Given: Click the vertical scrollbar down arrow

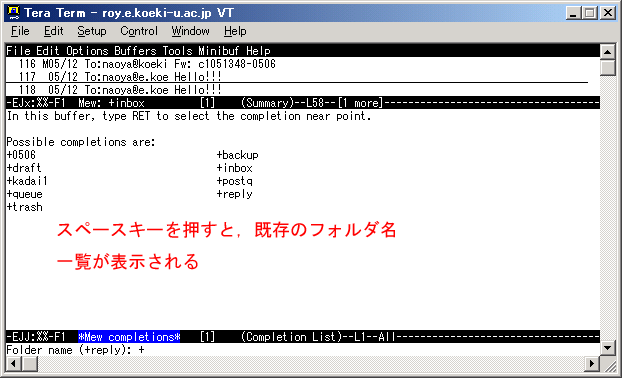Looking at the screenshot, I should click(607, 348).
